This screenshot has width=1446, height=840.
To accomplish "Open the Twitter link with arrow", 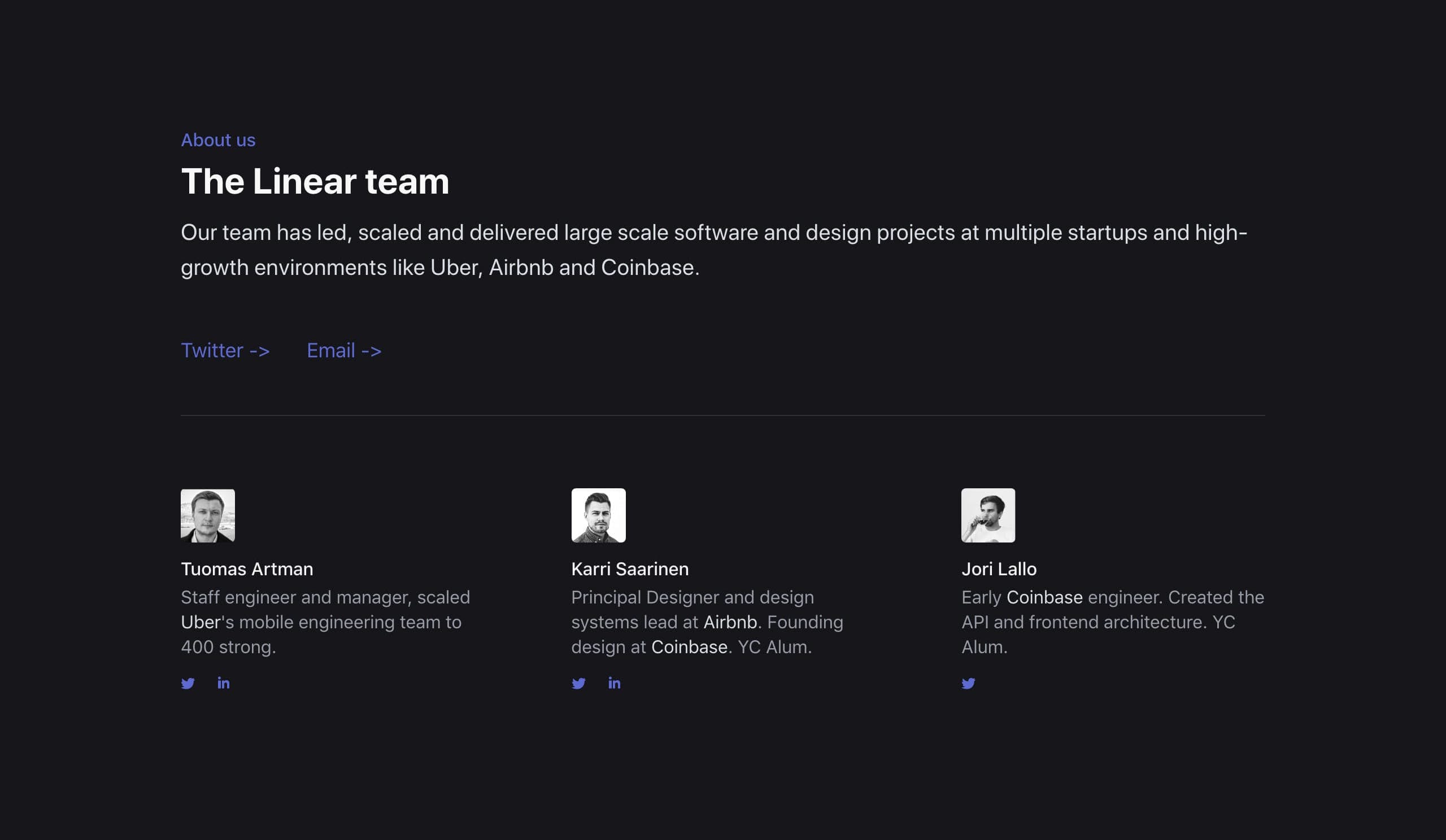I will point(225,351).
